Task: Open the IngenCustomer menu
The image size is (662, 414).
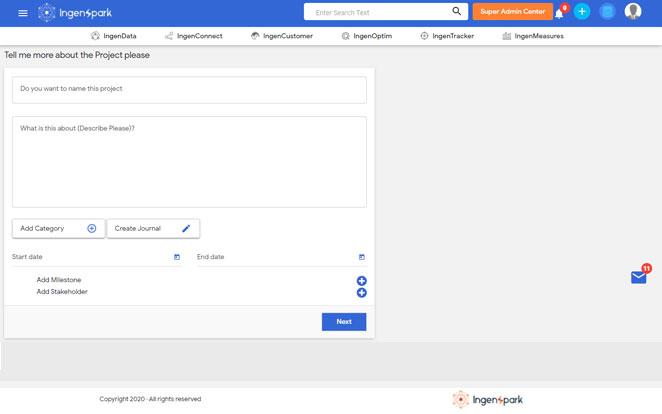Action: (282, 36)
